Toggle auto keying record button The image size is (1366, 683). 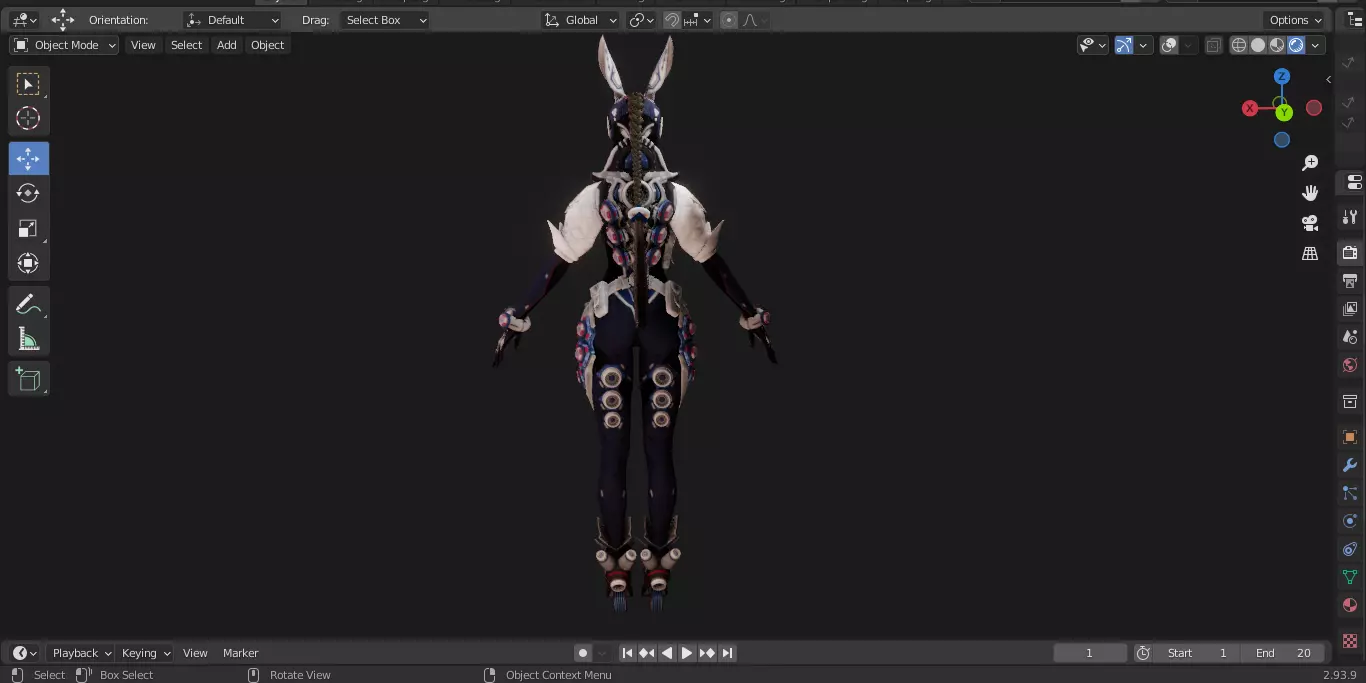pyautogui.click(x=583, y=653)
